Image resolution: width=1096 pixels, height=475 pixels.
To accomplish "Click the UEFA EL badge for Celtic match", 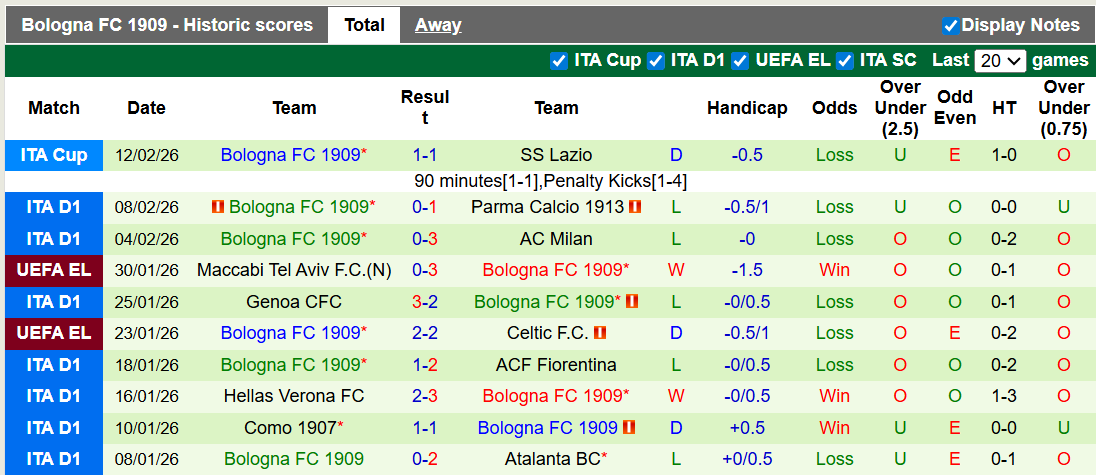I will coord(54,333).
